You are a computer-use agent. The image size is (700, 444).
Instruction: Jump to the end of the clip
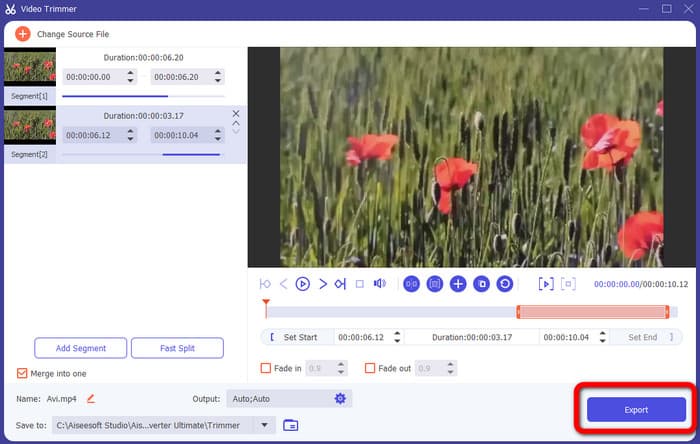340,284
